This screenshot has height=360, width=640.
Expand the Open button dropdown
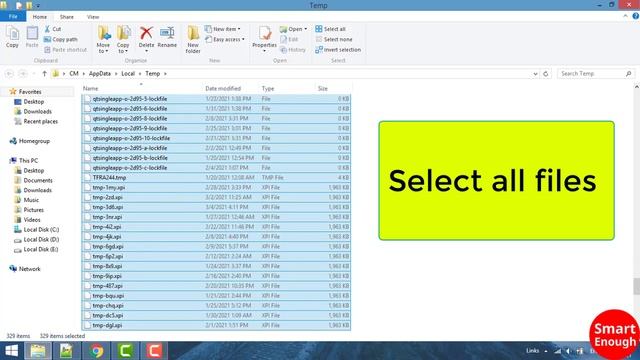305,29
